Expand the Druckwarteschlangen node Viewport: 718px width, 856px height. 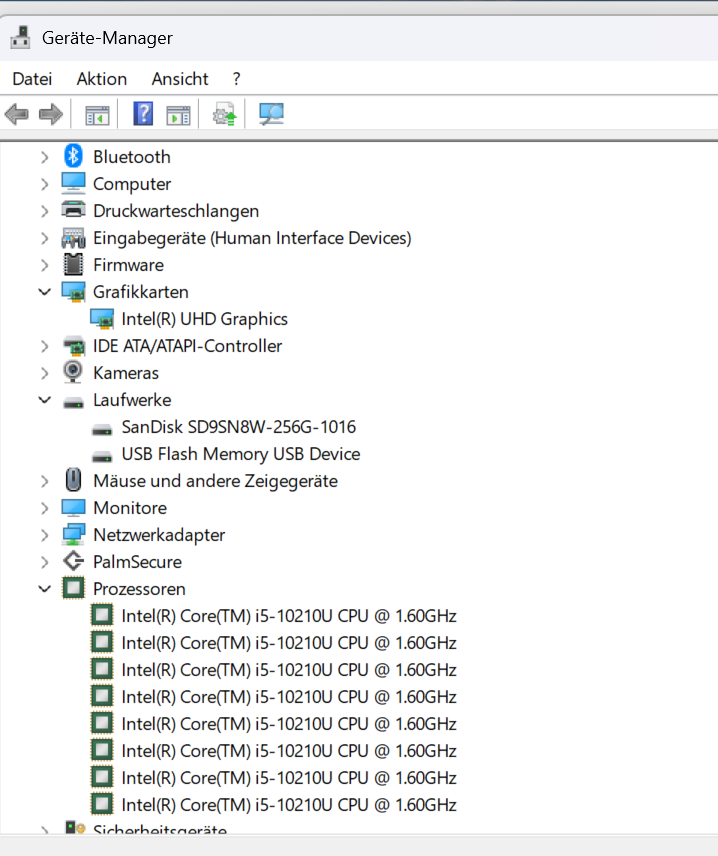click(x=45, y=211)
